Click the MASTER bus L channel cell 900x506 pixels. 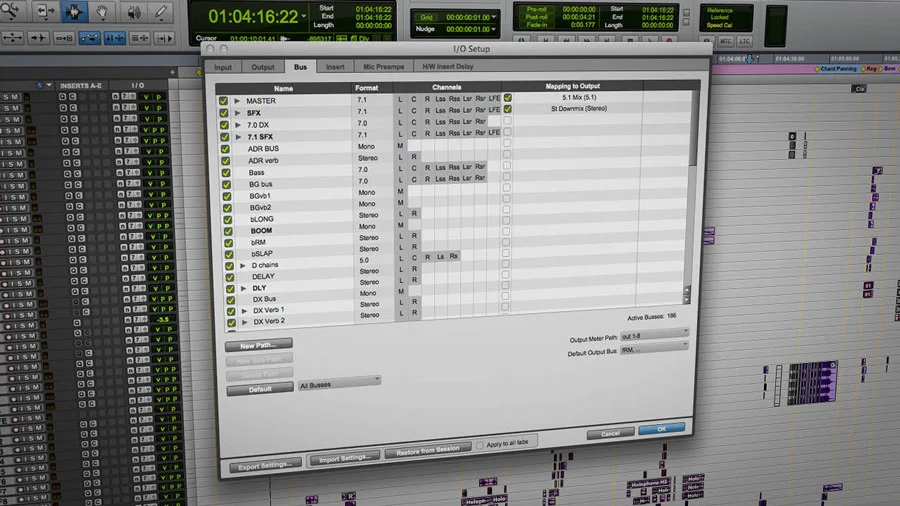click(400, 99)
